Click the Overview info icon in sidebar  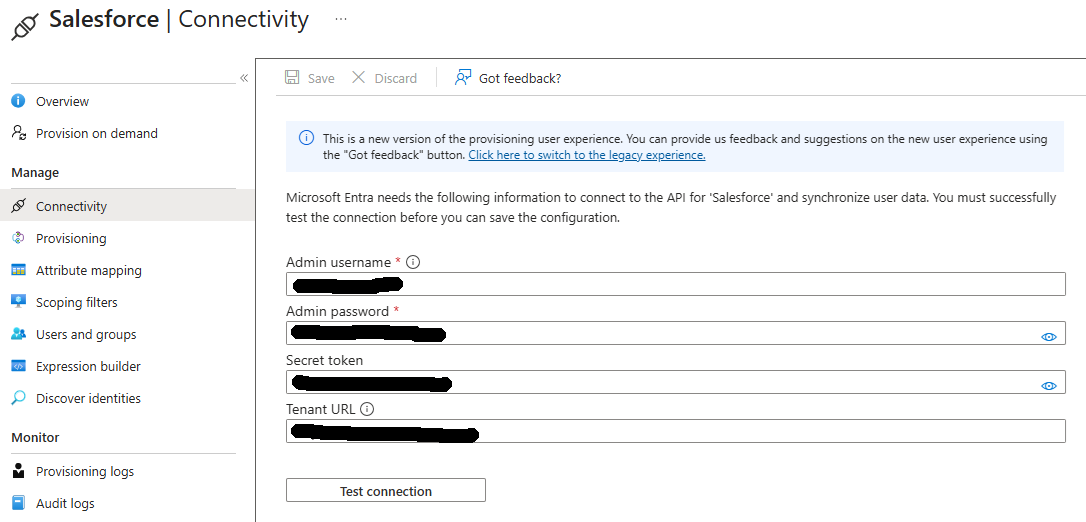point(18,101)
